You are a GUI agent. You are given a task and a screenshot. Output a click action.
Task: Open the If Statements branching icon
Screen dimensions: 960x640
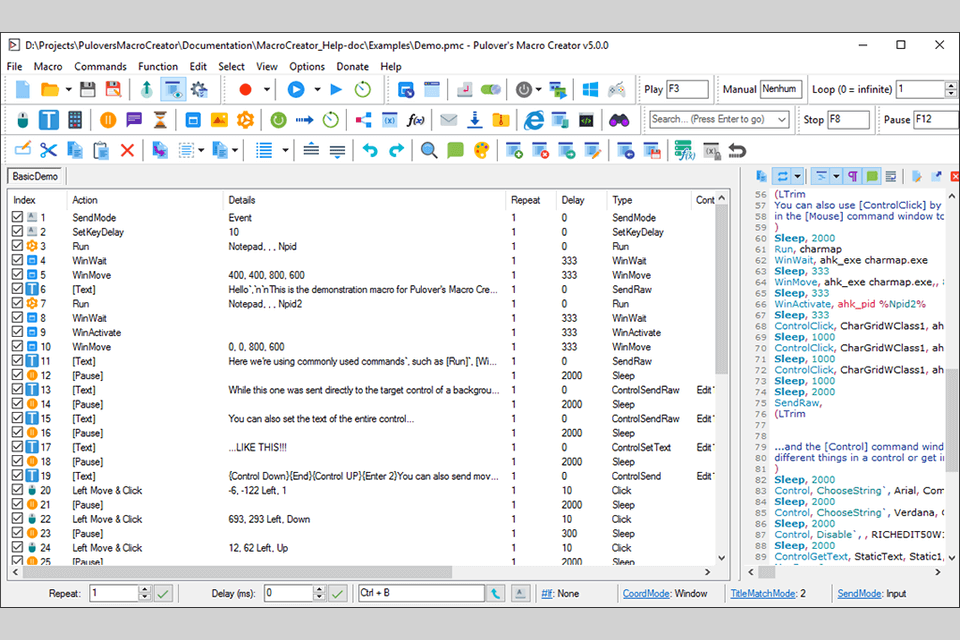(x=364, y=119)
